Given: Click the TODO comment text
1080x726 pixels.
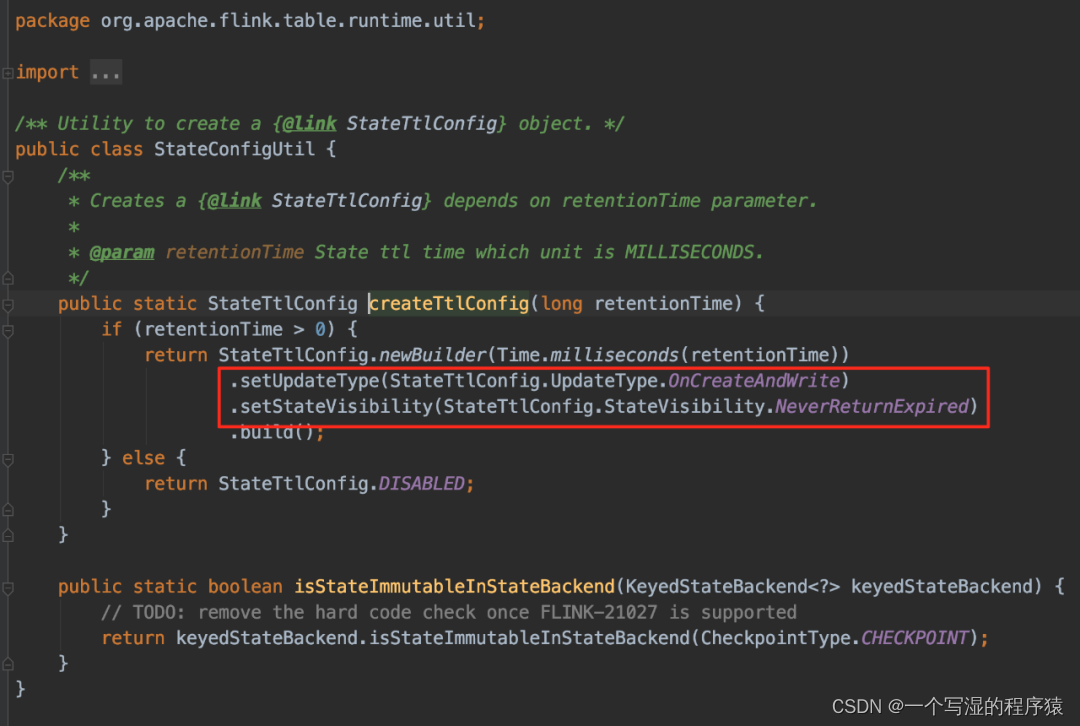Looking at the screenshot, I should 448,612.
